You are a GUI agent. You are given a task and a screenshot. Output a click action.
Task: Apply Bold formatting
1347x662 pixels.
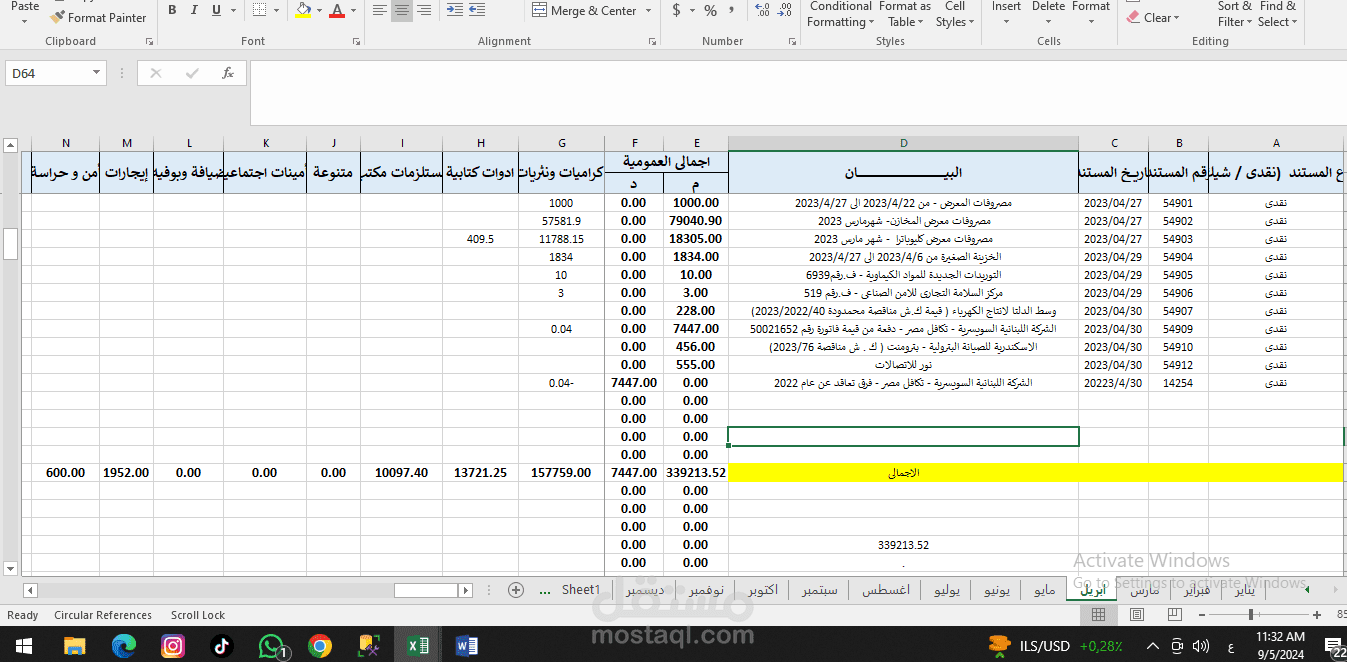coord(172,11)
